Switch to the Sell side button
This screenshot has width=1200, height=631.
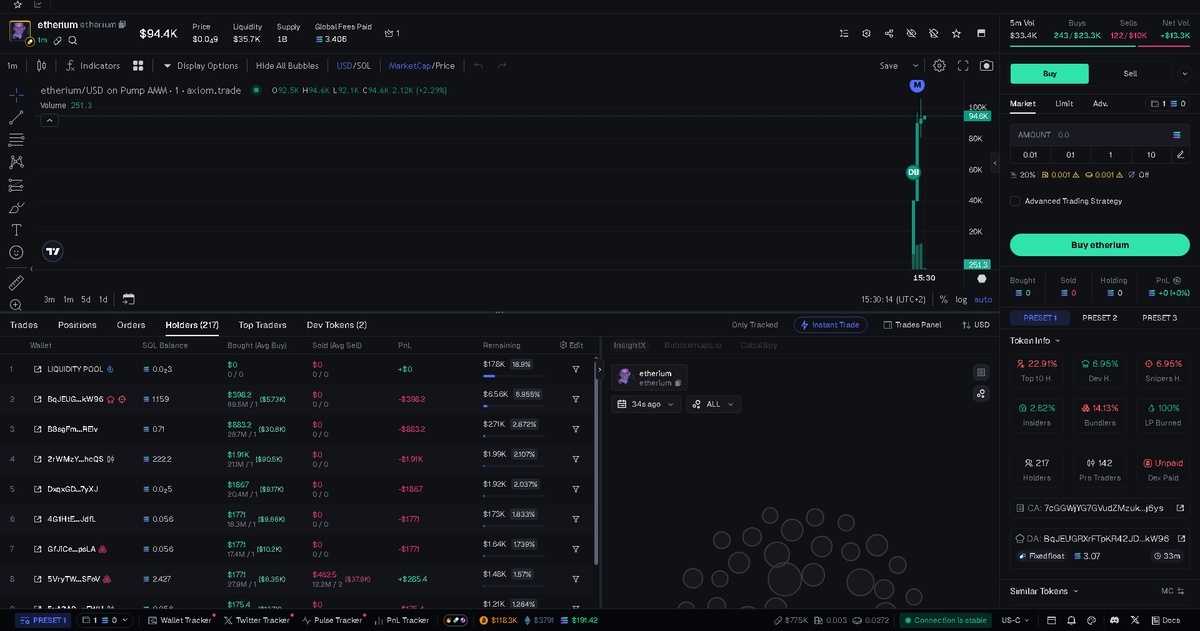[x=1130, y=73]
